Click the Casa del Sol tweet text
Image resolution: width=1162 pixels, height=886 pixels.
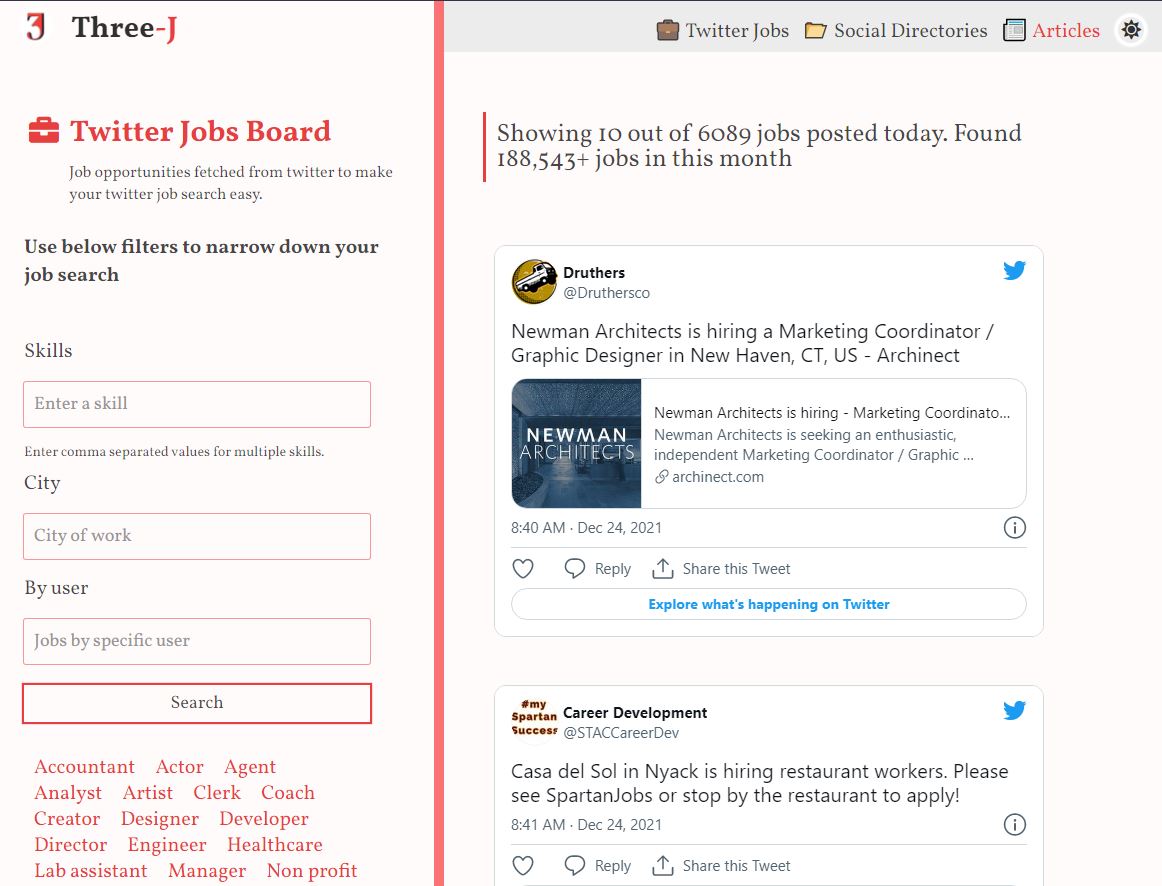click(760, 783)
